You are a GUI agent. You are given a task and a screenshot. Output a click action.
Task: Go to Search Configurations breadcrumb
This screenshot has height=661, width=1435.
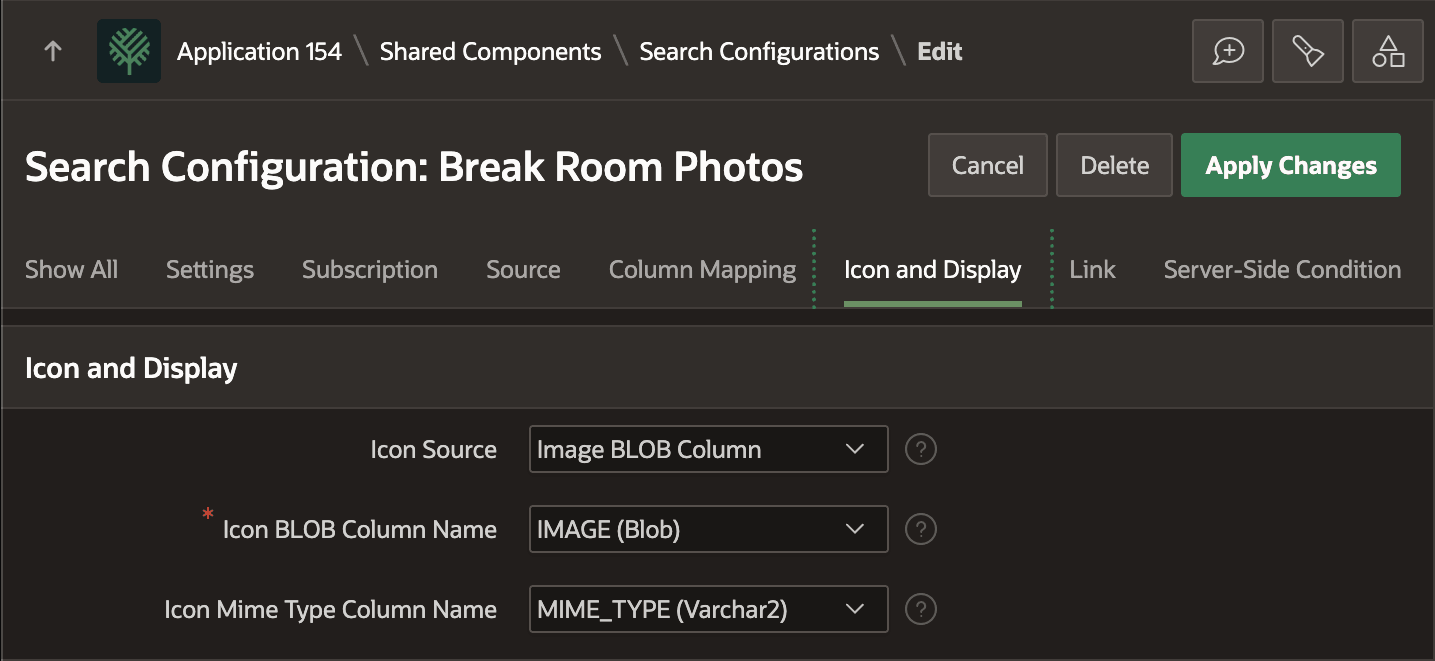(x=759, y=51)
